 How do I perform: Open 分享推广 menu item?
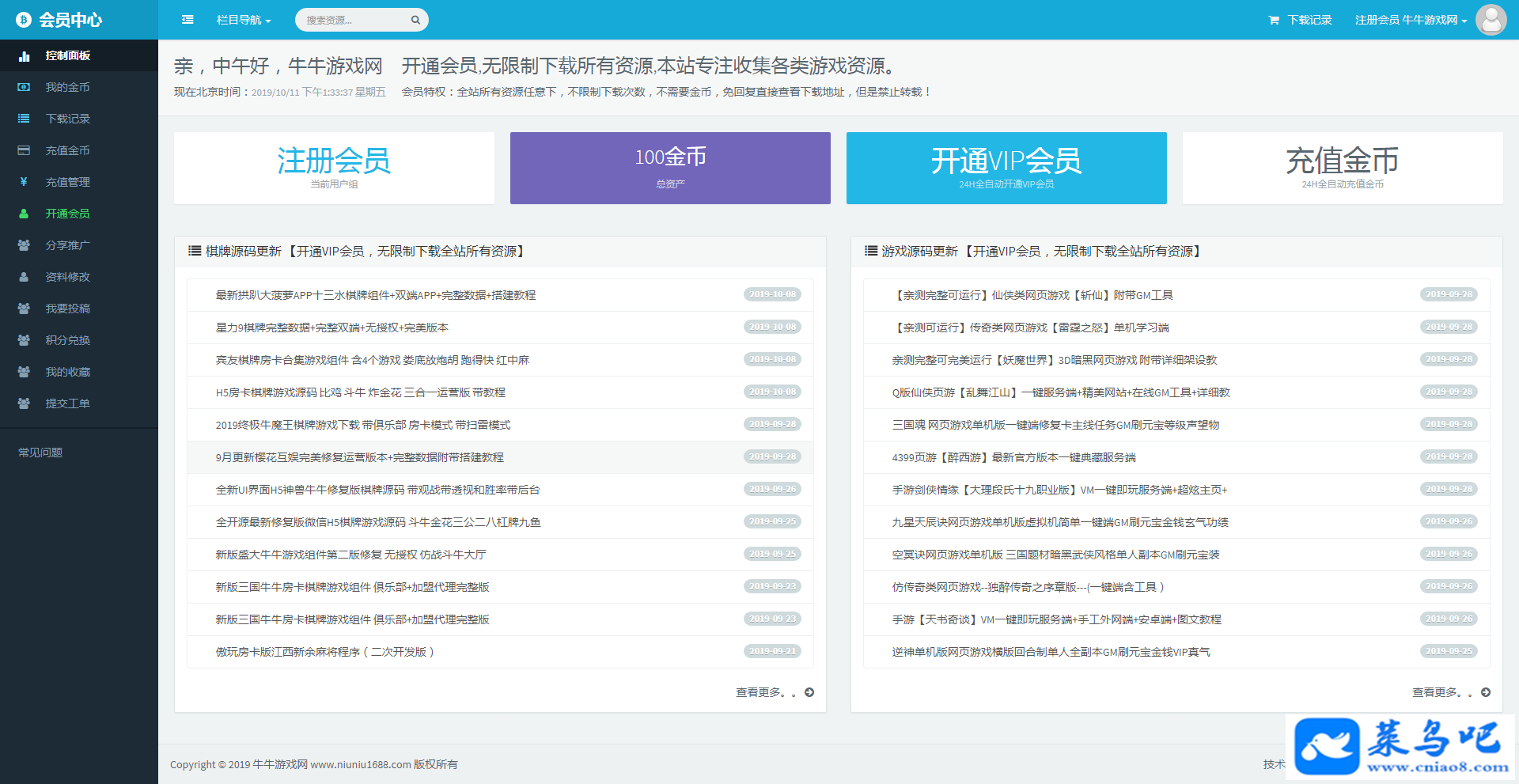coord(79,245)
